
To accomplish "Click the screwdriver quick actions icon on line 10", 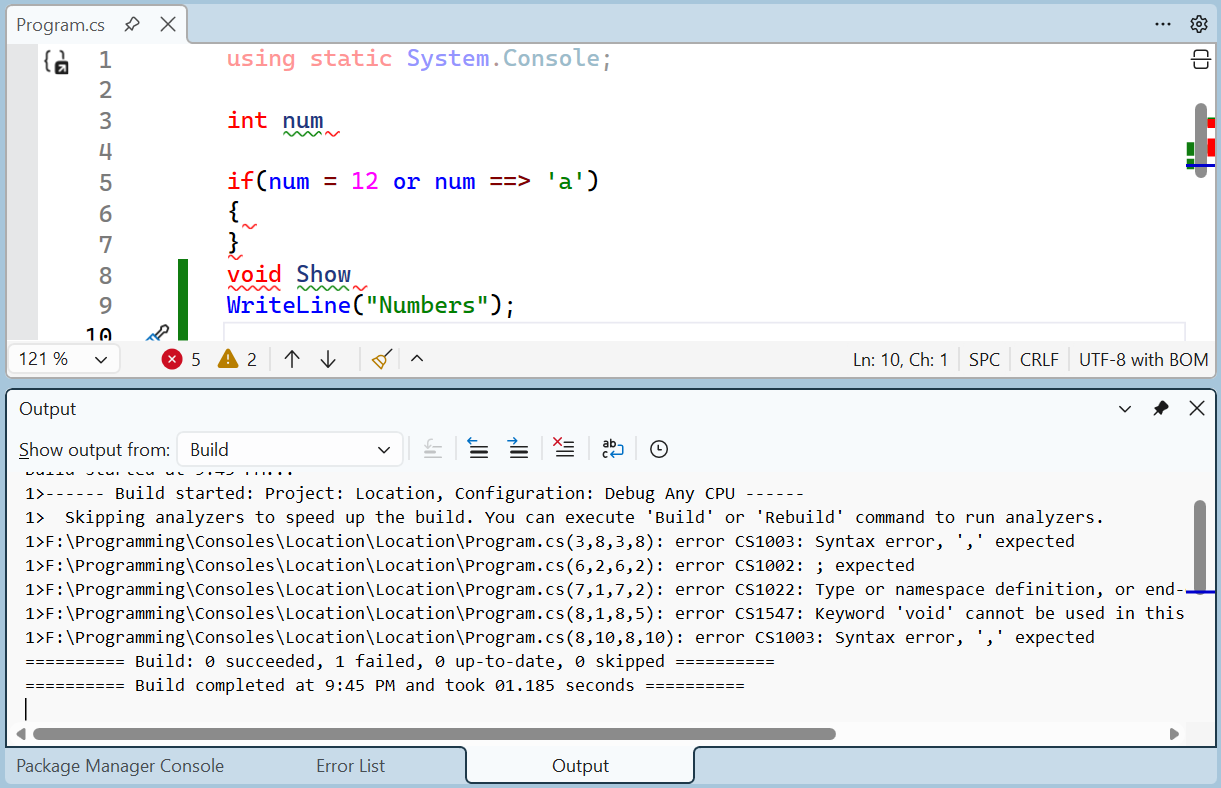I will (156, 334).
